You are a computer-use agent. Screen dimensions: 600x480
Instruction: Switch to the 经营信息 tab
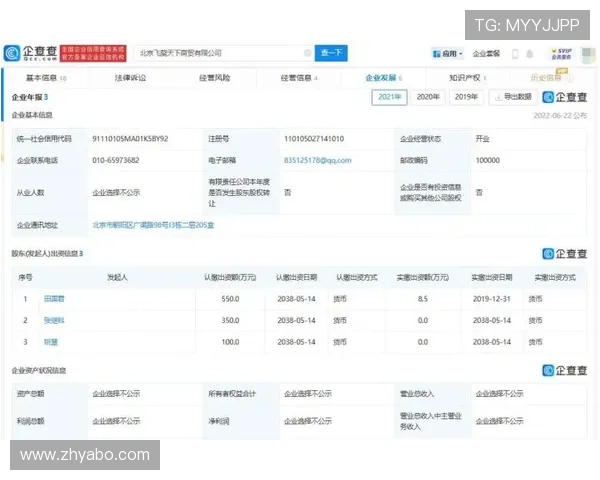pyautogui.click(x=299, y=78)
